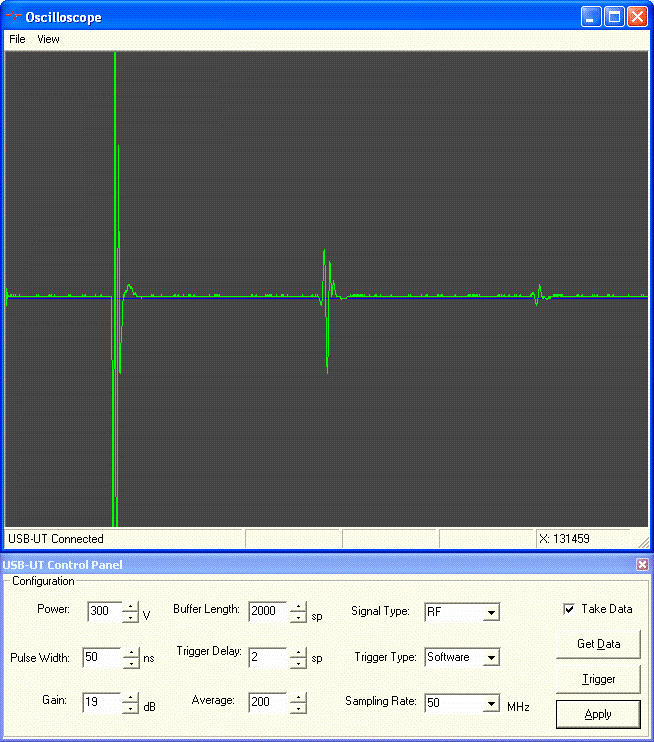The image size is (654, 742).
Task: Click the Get Data button
Action: pos(598,644)
